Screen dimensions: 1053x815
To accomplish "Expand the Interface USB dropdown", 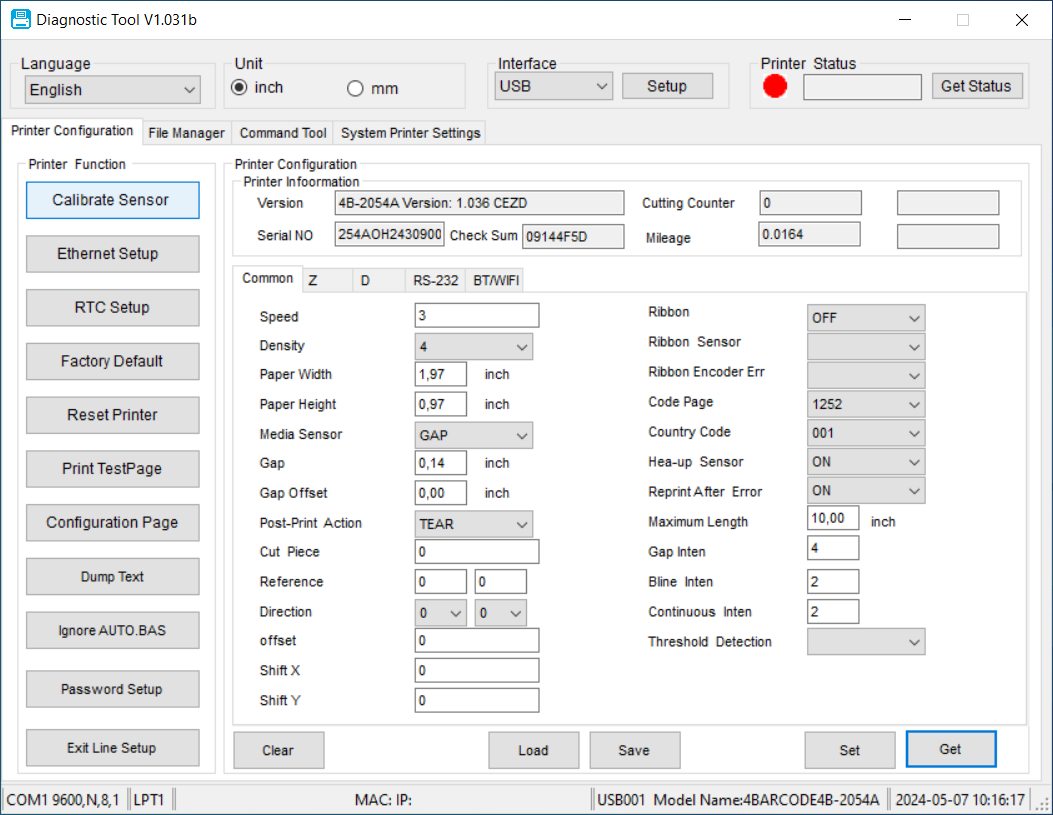I will click(554, 86).
